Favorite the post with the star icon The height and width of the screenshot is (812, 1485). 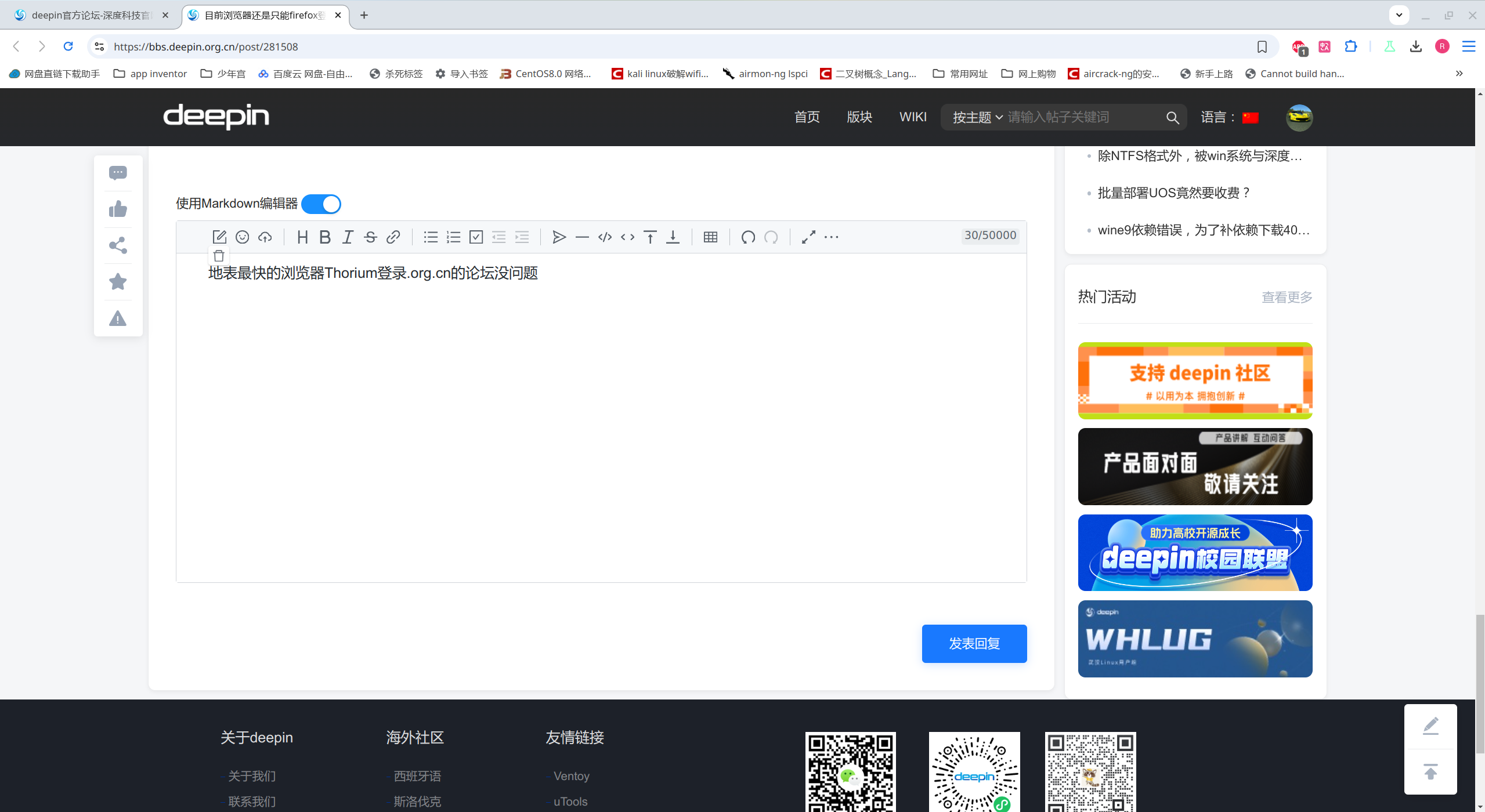118,282
